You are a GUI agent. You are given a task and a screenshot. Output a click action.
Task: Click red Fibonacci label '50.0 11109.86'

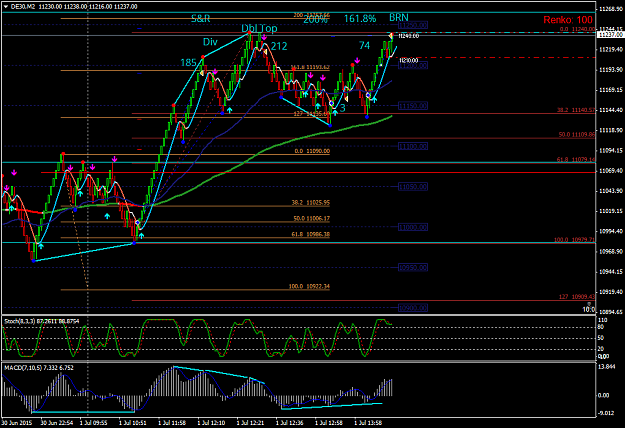[x=576, y=135]
